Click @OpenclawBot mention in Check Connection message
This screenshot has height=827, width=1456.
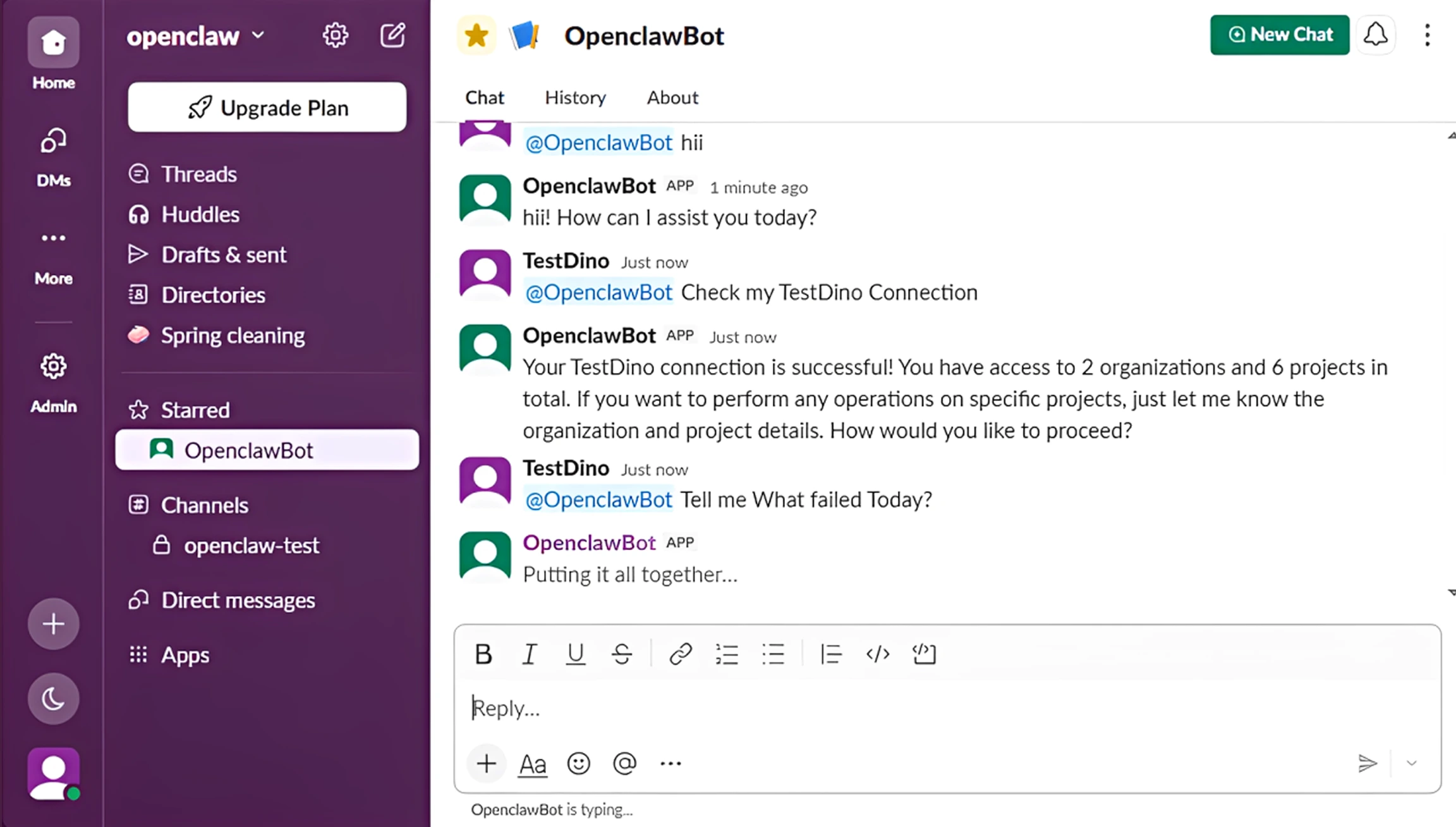598,293
